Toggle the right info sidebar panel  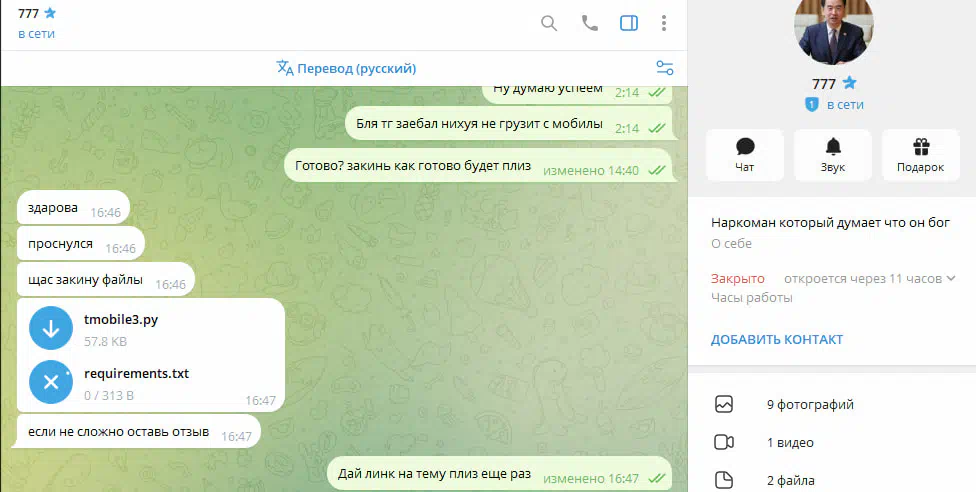pyautogui.click(x=629, y=24)
